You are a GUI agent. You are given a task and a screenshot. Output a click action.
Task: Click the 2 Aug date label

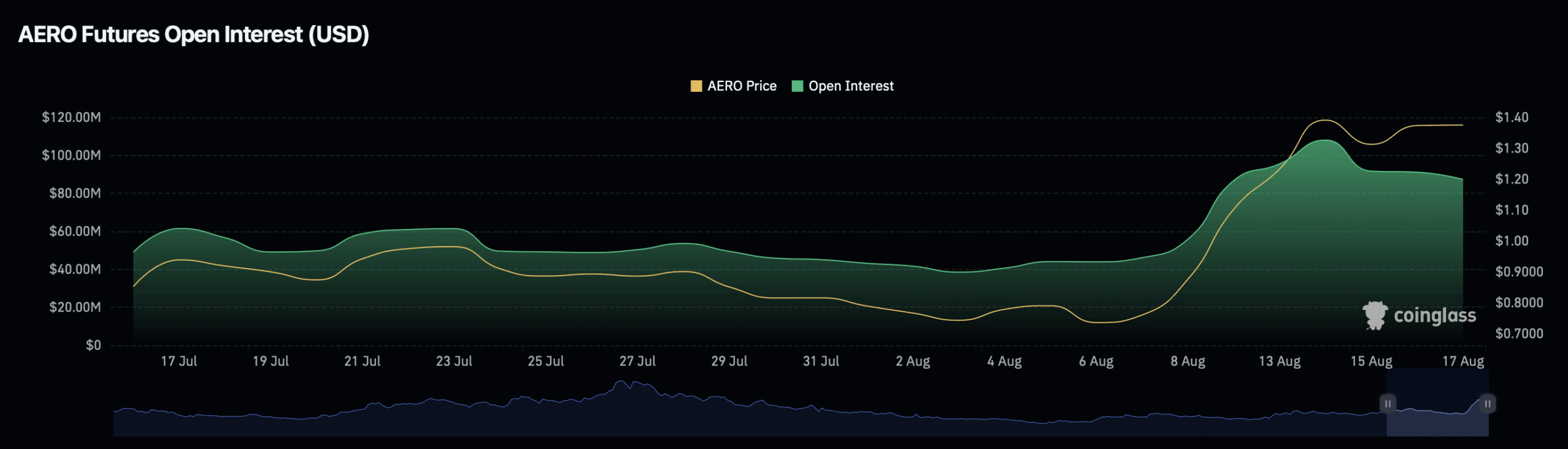(913, 361)
